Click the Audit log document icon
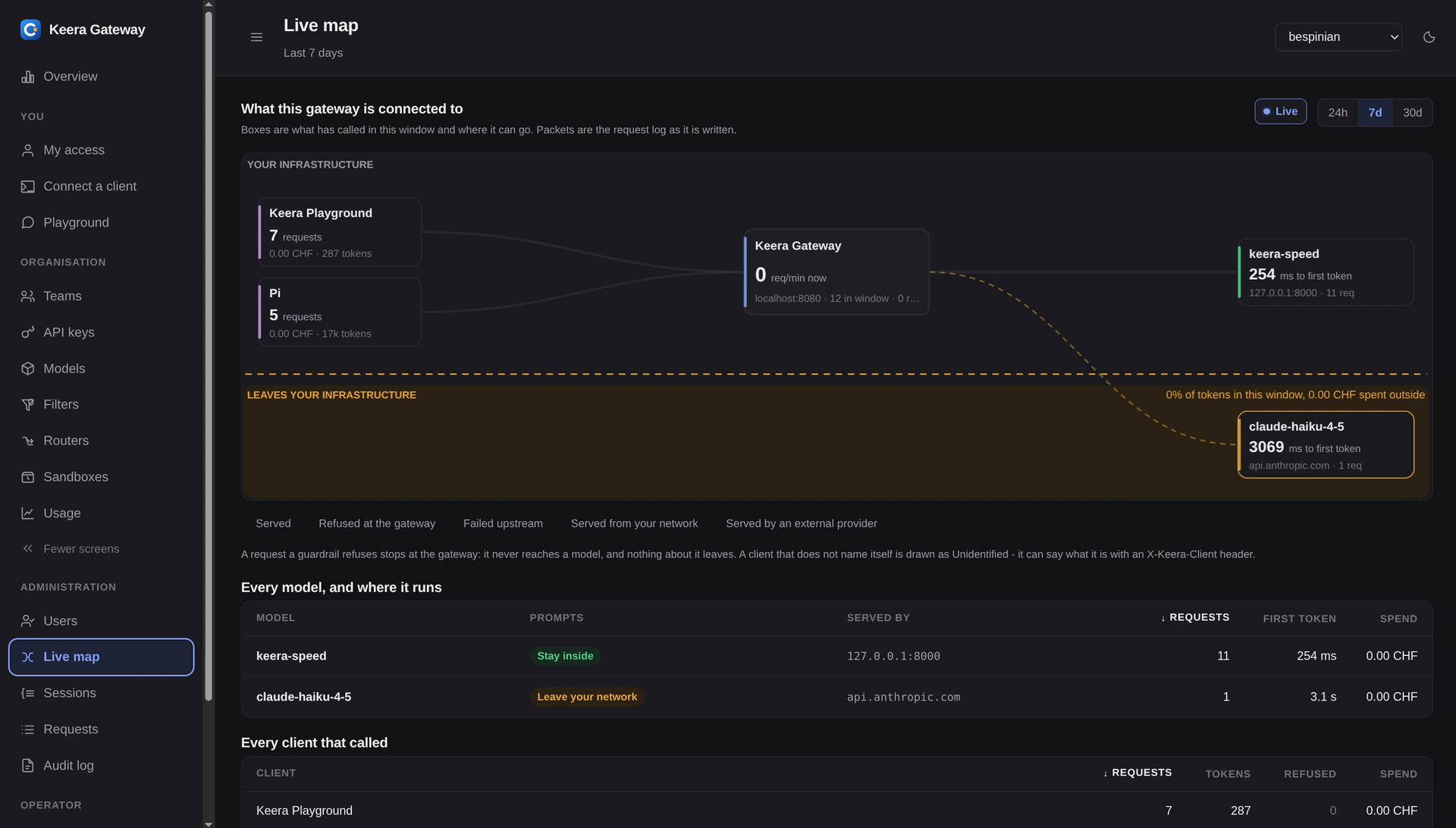 (x=28, y=766)
